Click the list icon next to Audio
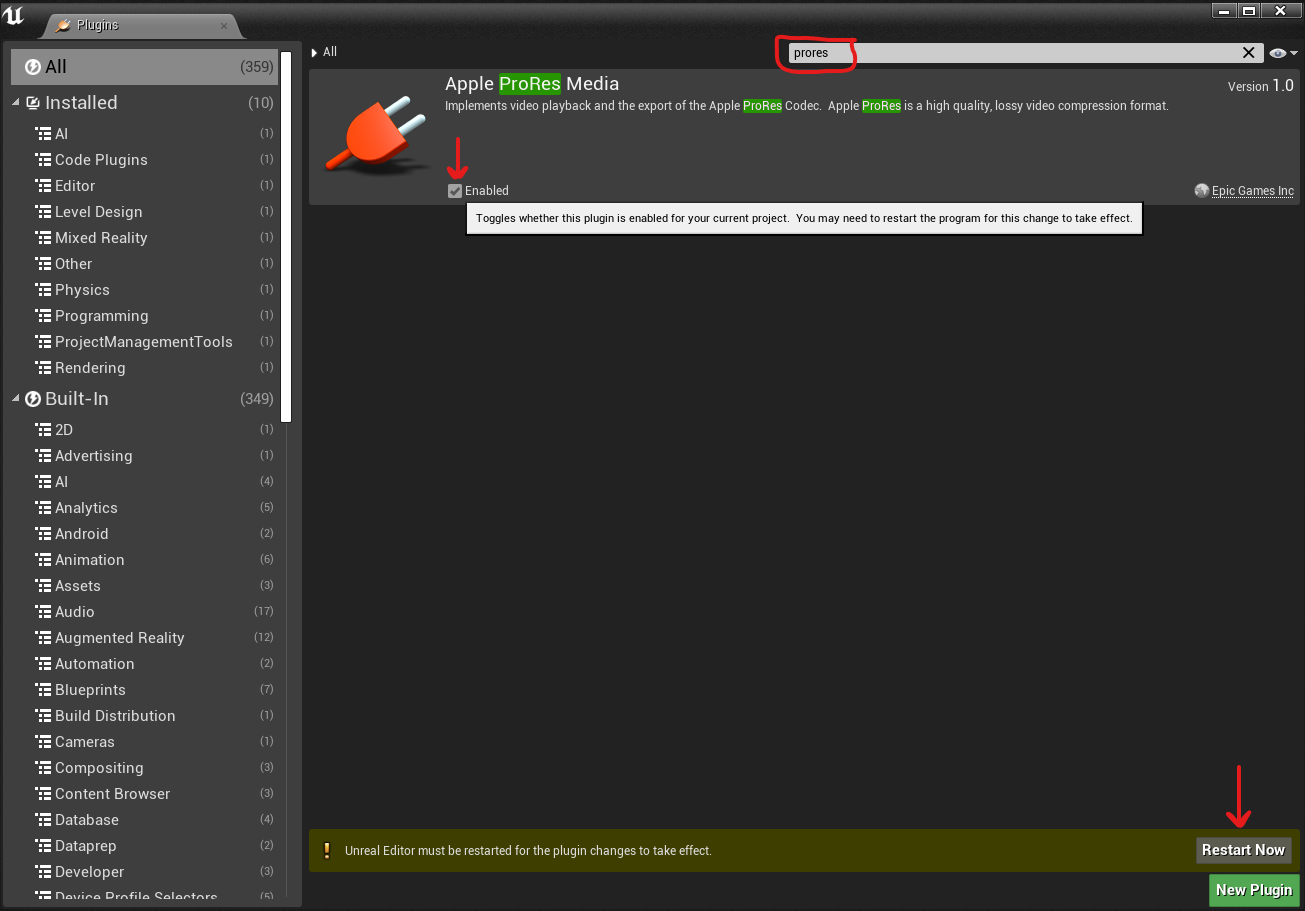Screen dimensions: 1305x911 (43, 612)
